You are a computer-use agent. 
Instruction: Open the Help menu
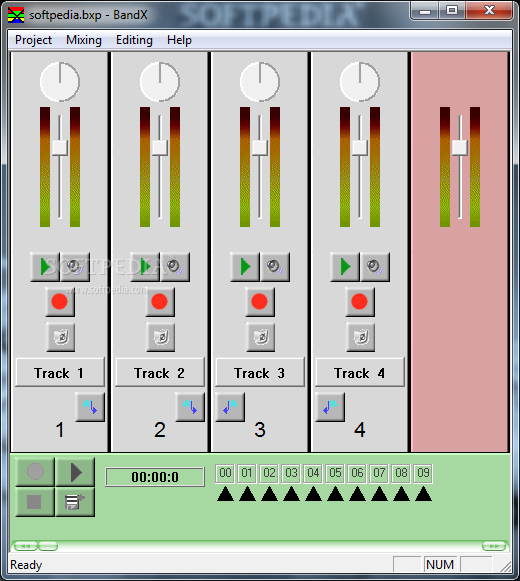click(x=179, y=40)
